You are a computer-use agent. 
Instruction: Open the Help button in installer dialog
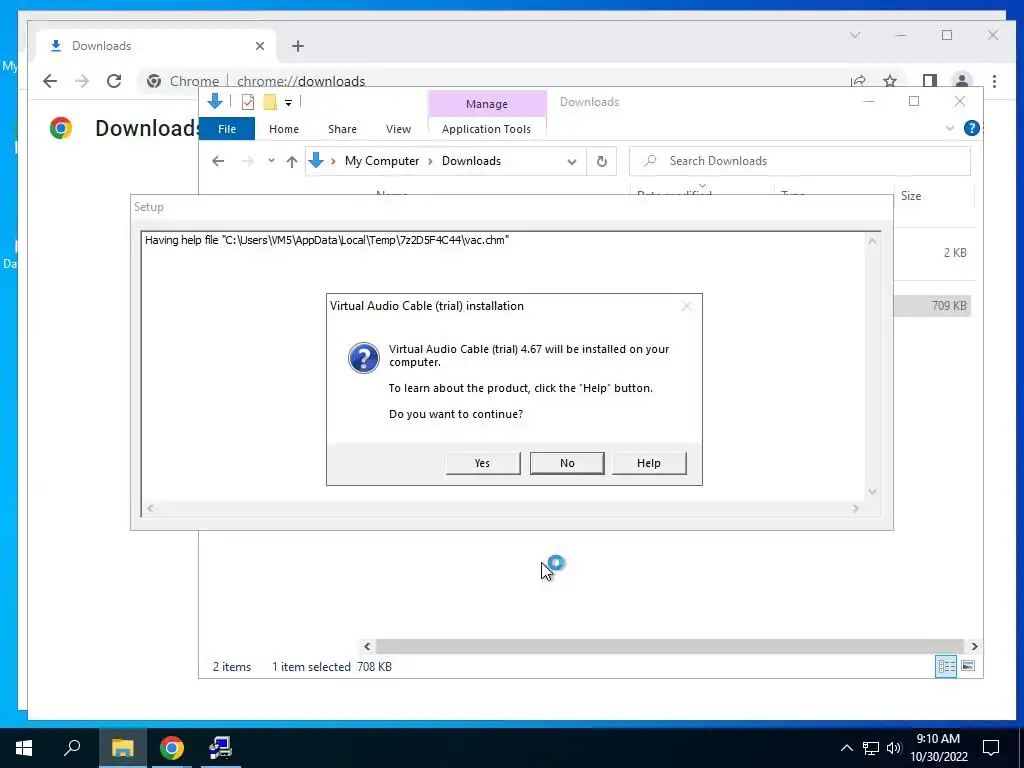pos(648,463)
